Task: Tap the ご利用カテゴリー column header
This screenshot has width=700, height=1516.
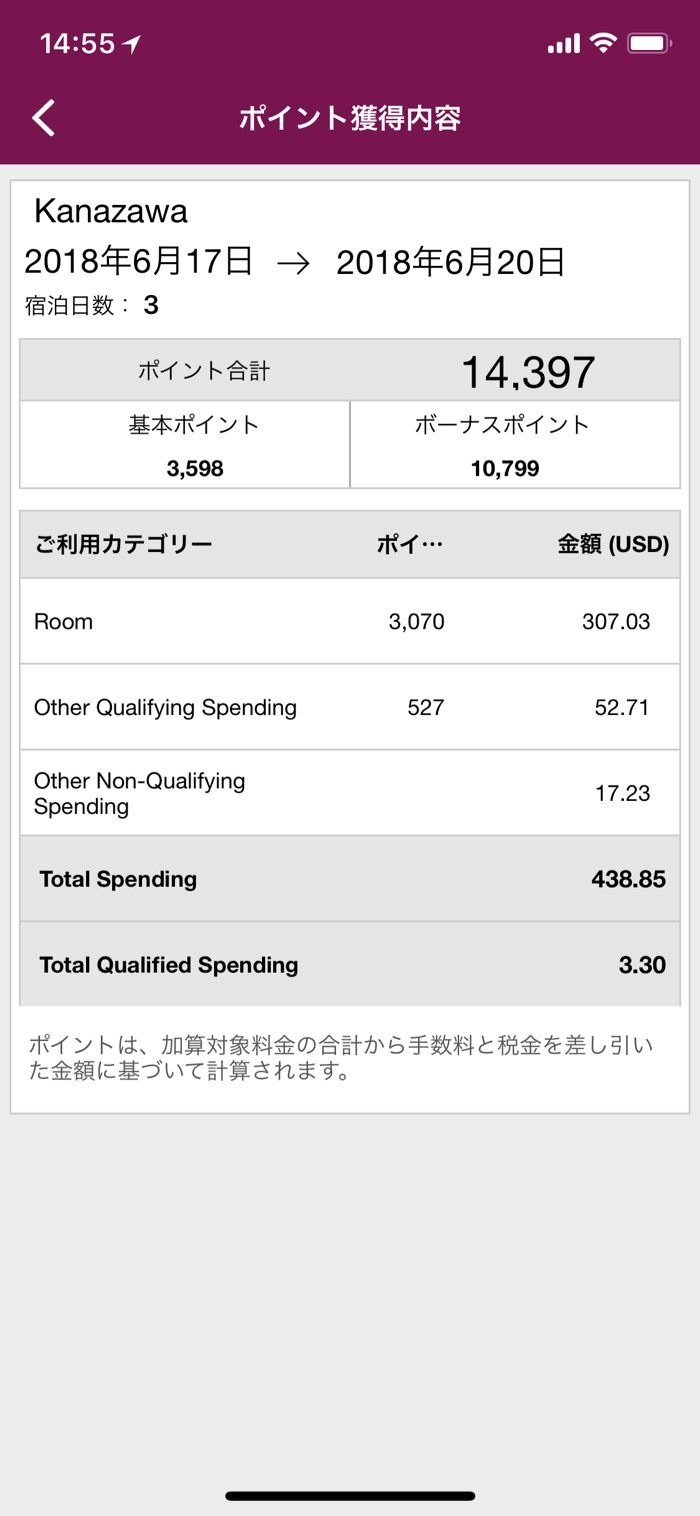Action: tap(123, 545)
